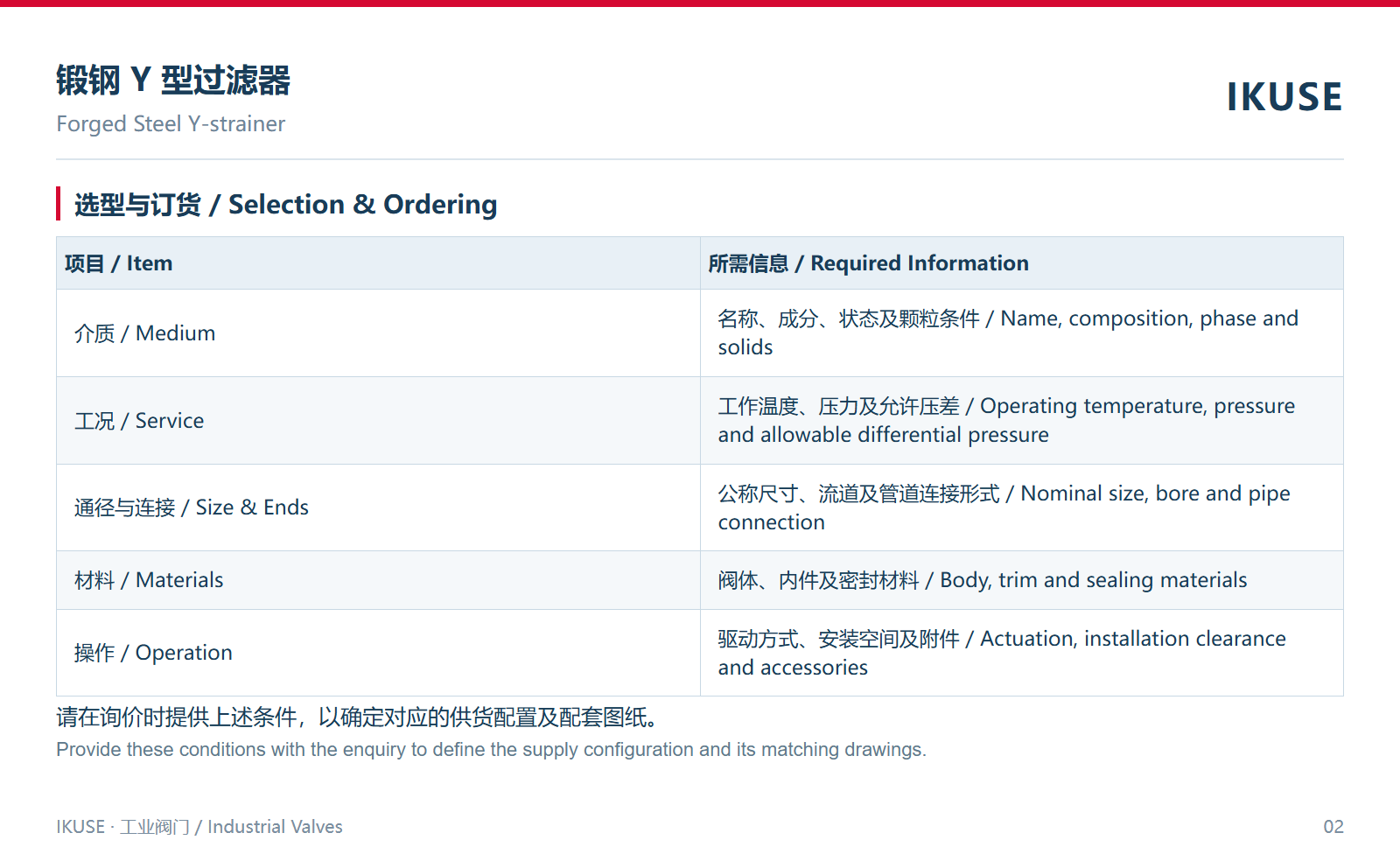Click the Name, composition, phase description
This screenshot has height=861, width=1400.
pos(1008,332)
